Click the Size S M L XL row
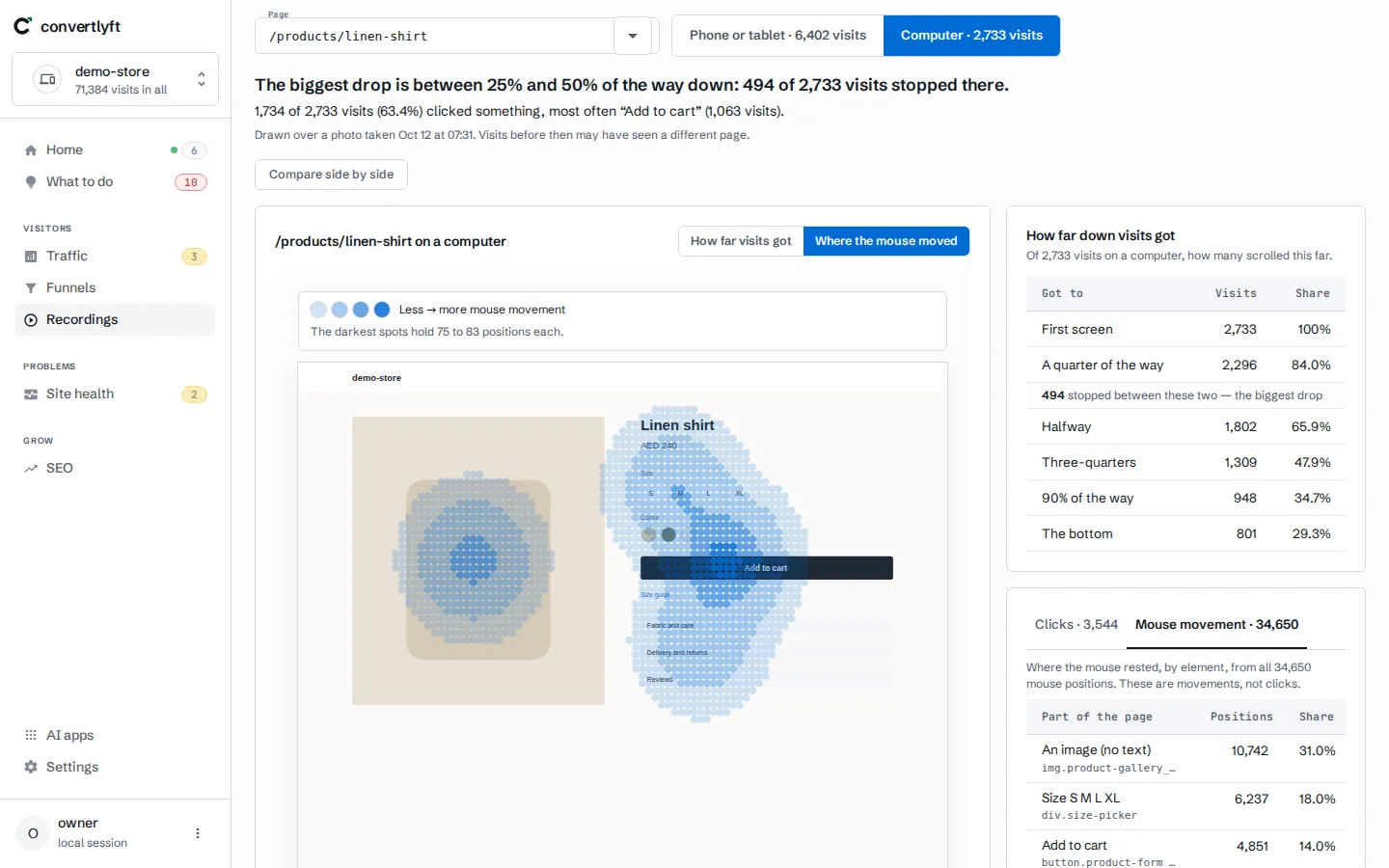This screenshot has width=1389, height=868. (1185, 806)
